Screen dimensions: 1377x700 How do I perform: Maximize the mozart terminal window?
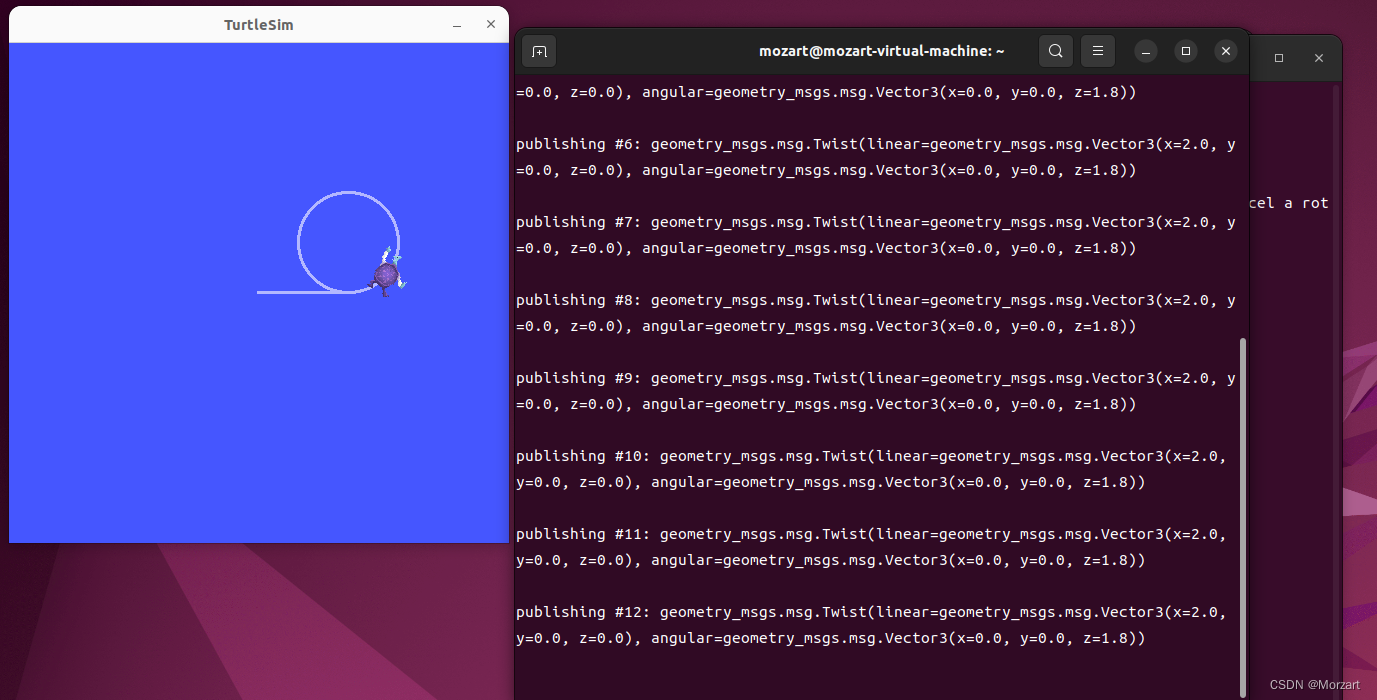pos(1186,51)
